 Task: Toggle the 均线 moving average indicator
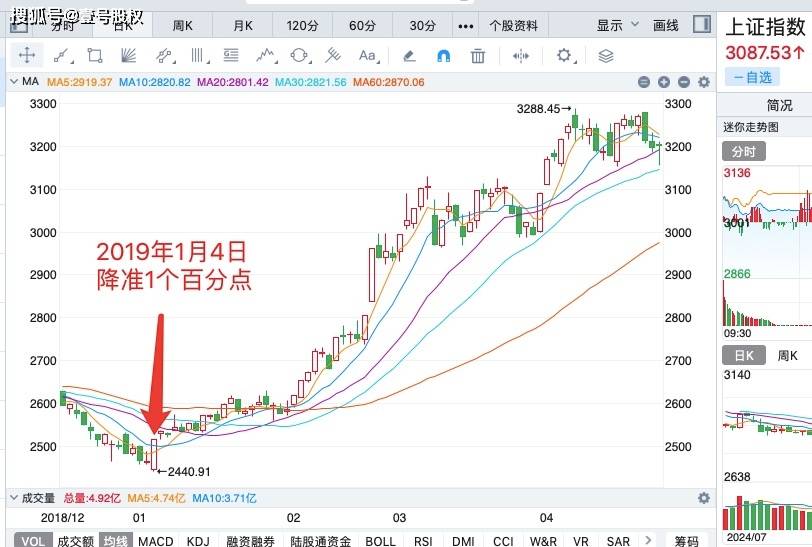click(x=116, y=541)
